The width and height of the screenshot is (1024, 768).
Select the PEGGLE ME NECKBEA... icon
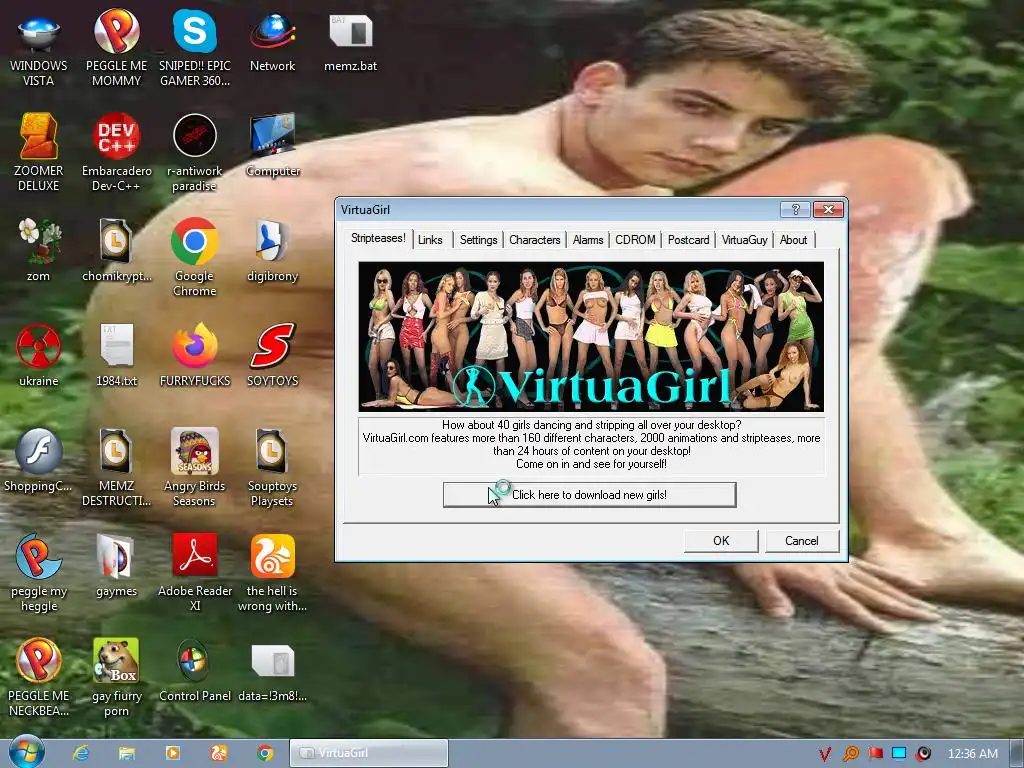point(39,678)
